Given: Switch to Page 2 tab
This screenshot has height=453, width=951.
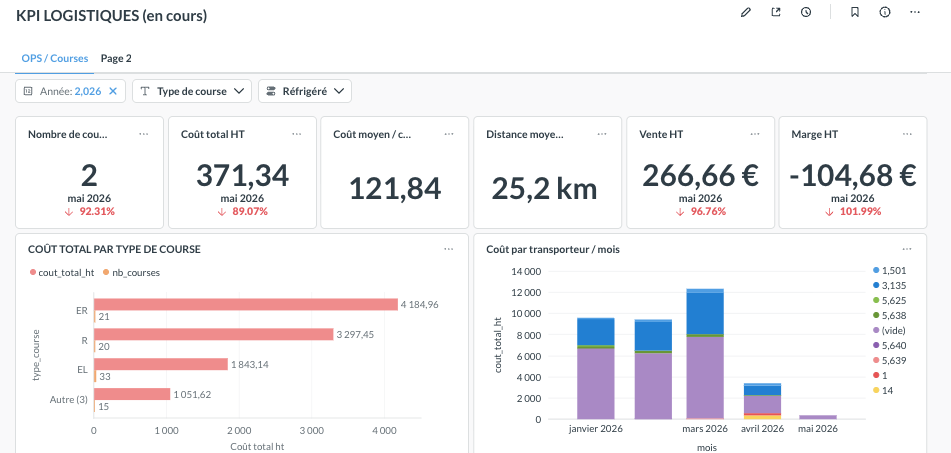Looking at the screenshot, I should pyautogui.click(x=116, y=59).
